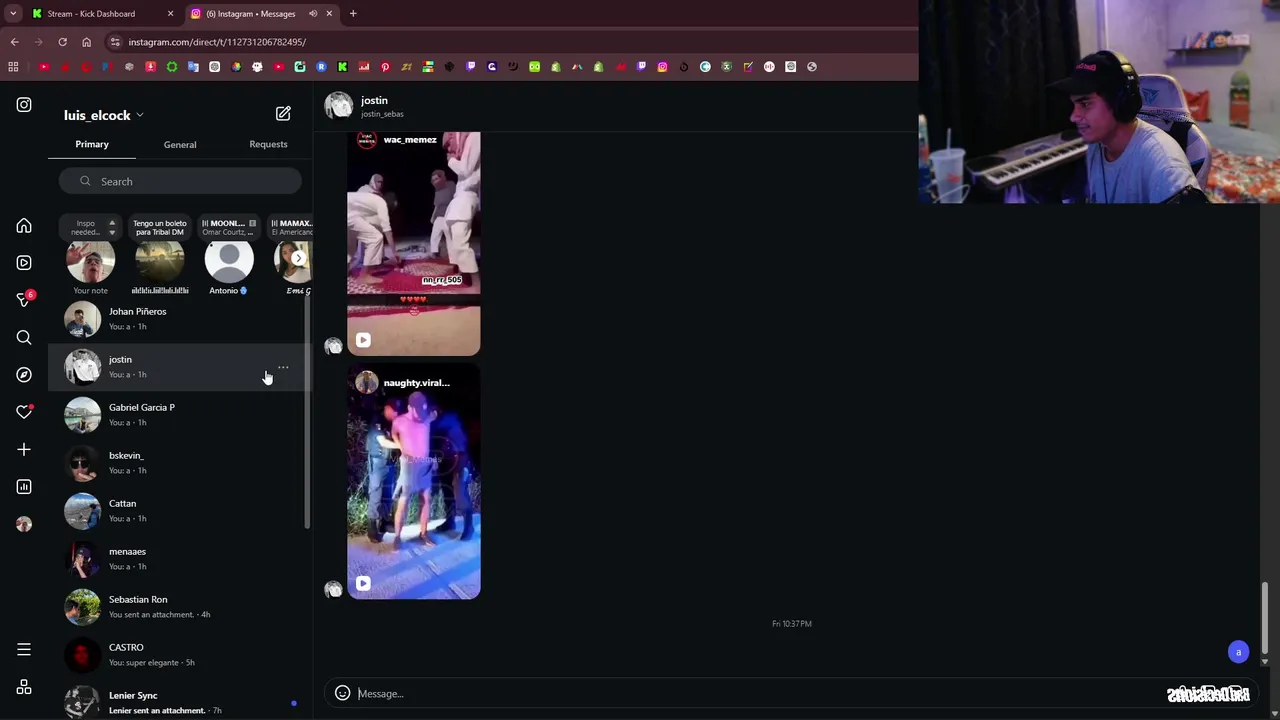
Task: Click the Create plus icon in sidebar
Action: coord(24,450)
